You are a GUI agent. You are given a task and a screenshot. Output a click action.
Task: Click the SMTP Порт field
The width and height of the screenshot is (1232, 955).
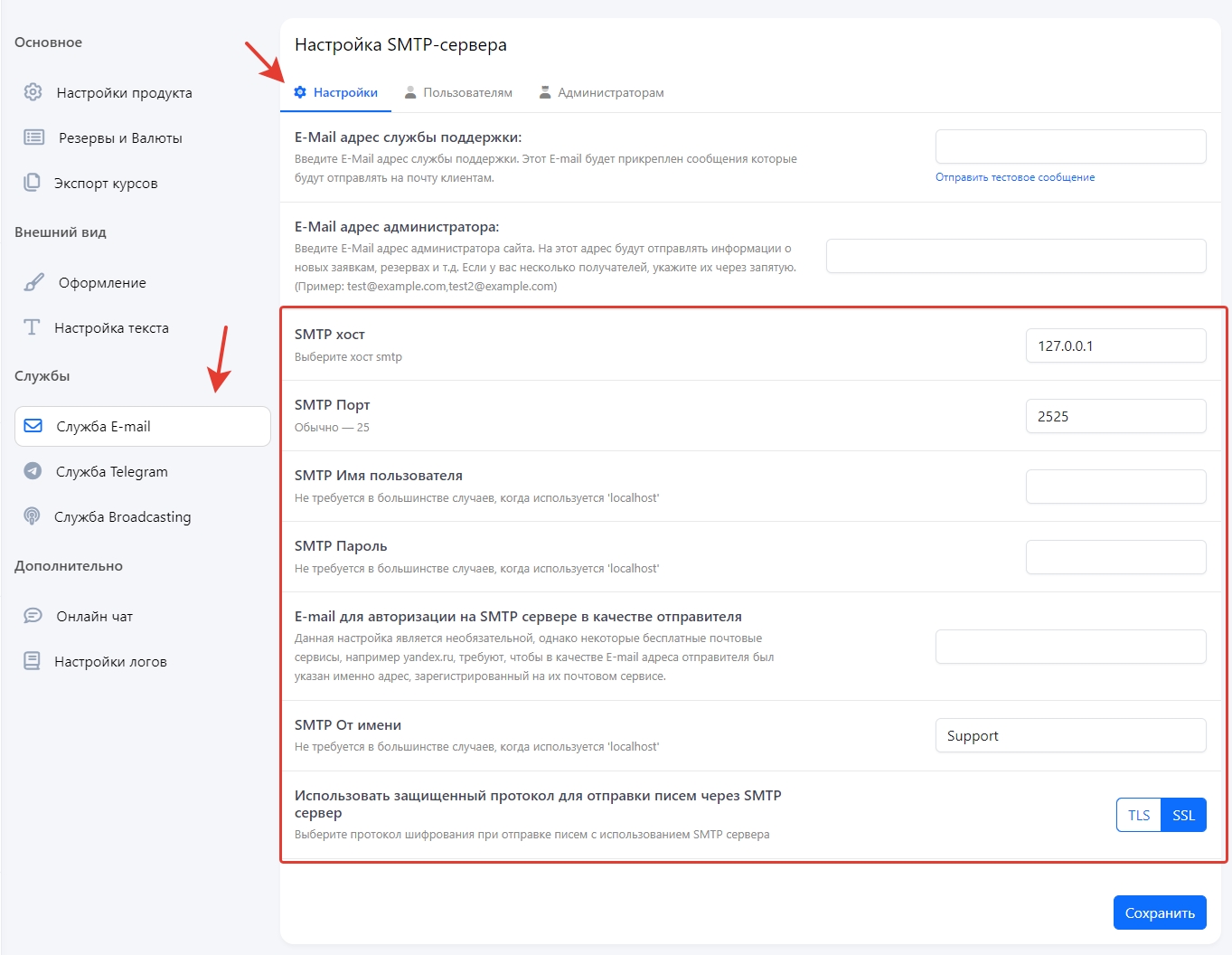[1115, 416]
